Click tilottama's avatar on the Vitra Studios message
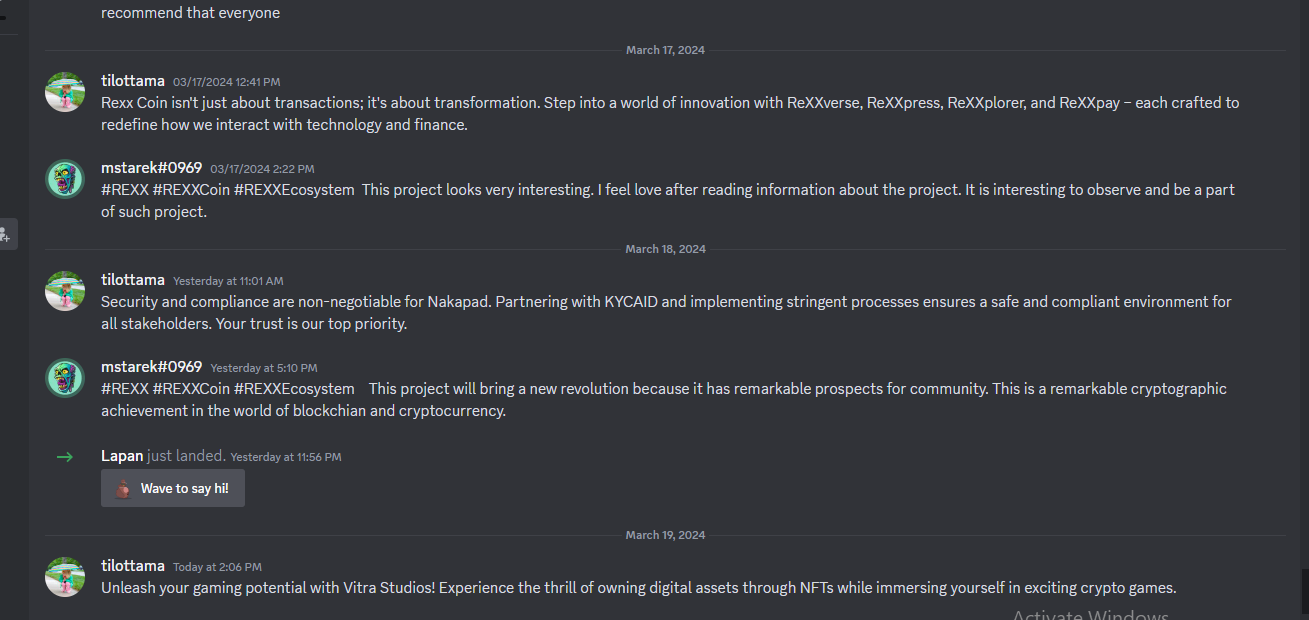 click(65, 577)
